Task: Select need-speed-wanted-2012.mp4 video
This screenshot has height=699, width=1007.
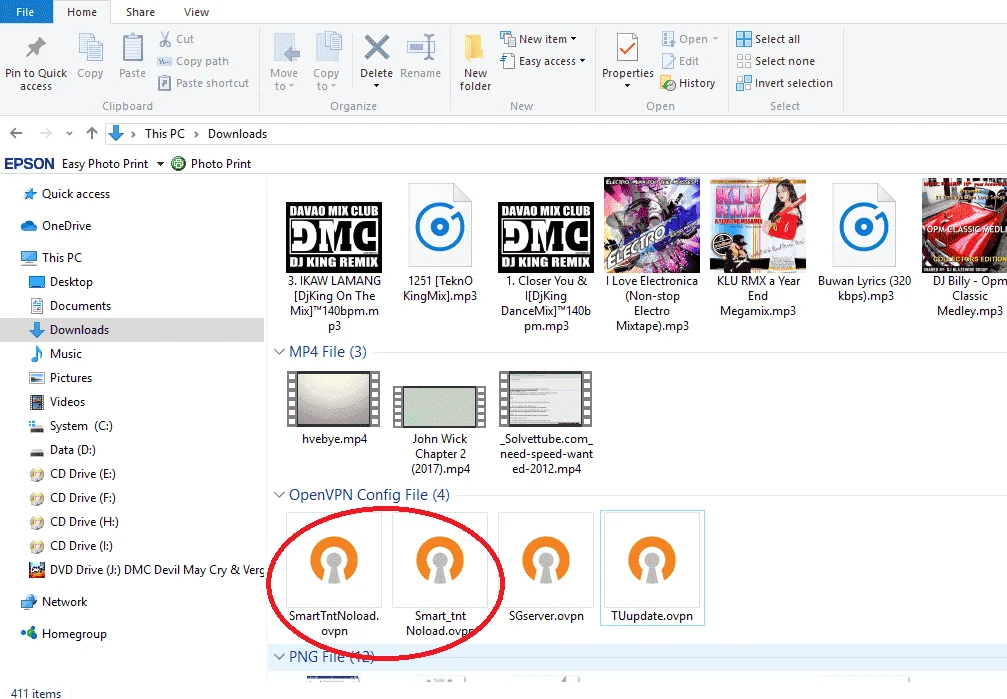Action: pos(546,399)
